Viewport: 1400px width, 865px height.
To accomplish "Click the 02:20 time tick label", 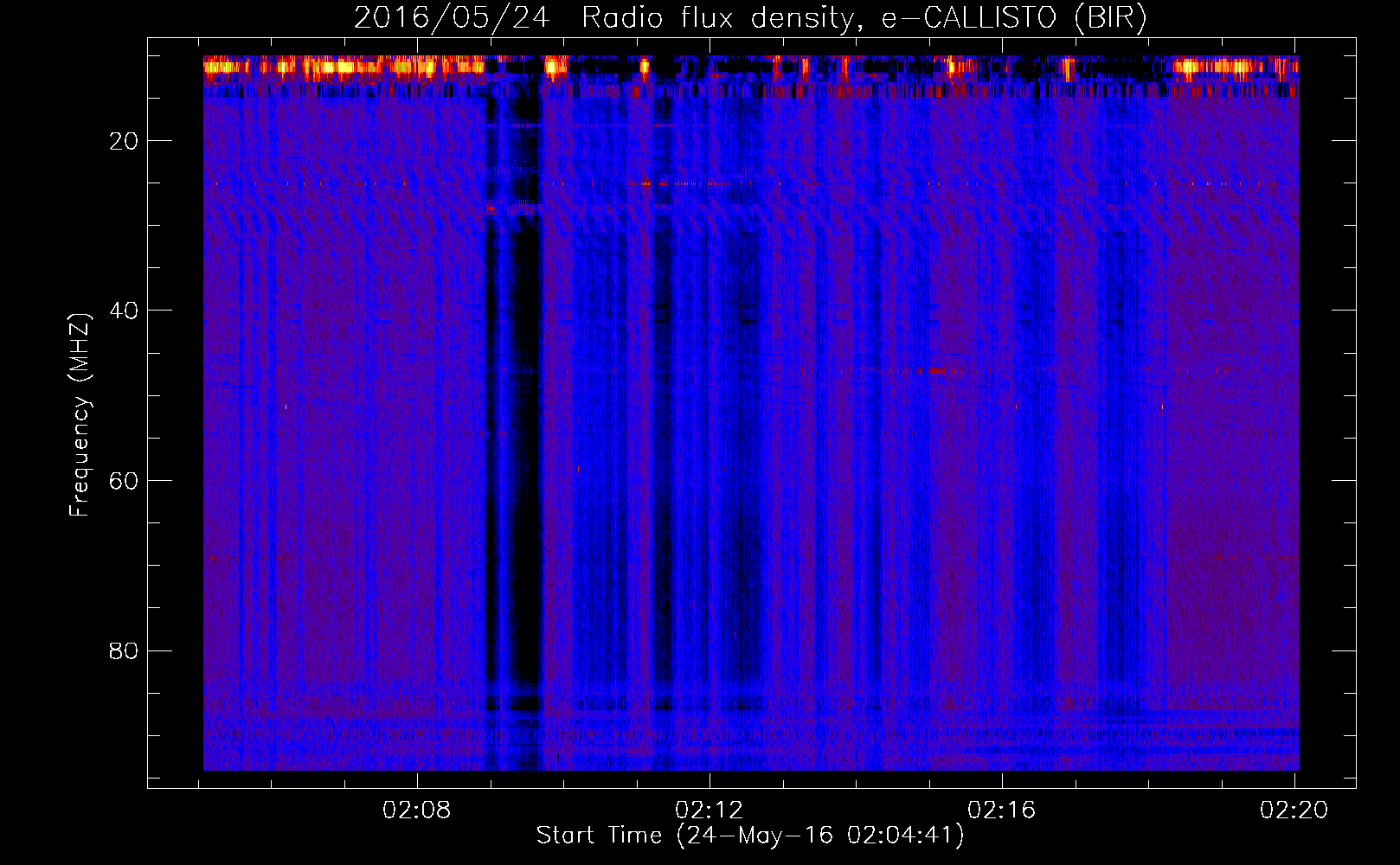I will tap(1294, 811).
